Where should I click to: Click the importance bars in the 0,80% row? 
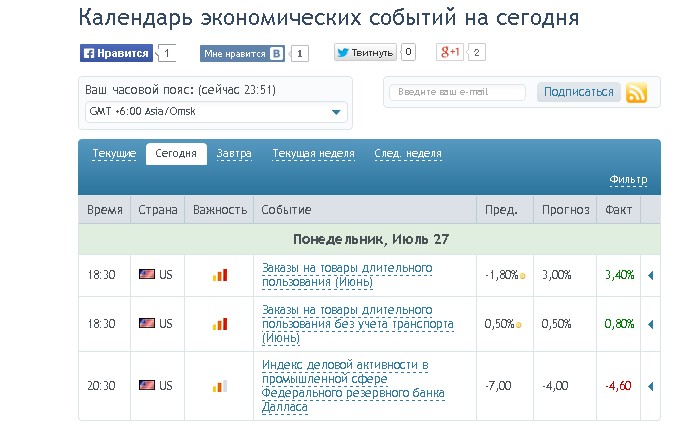coord(220,324)
